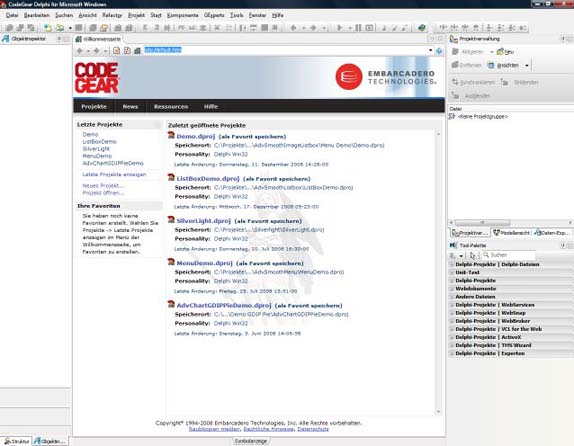
Task: Click News in welcome page navigation
Action: tap(130, 107)
